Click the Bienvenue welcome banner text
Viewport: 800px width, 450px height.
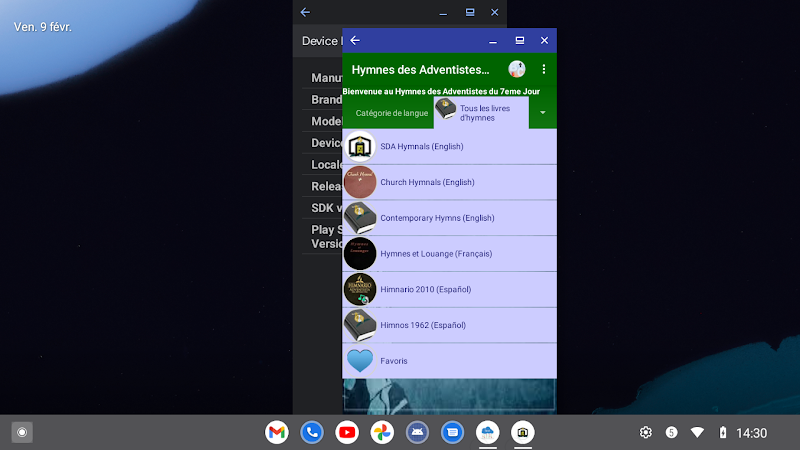pyautogui.click(x=441, y=91)
